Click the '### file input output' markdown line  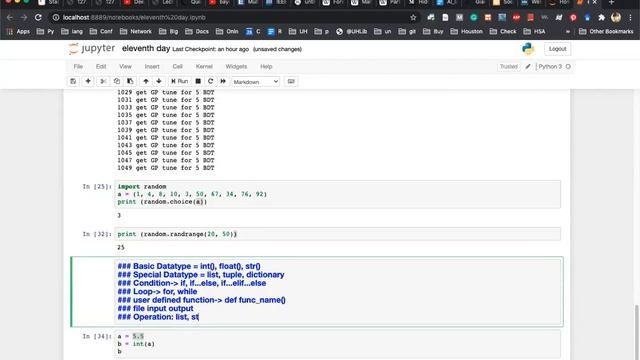pyautogui.click(x=156, y=308)
